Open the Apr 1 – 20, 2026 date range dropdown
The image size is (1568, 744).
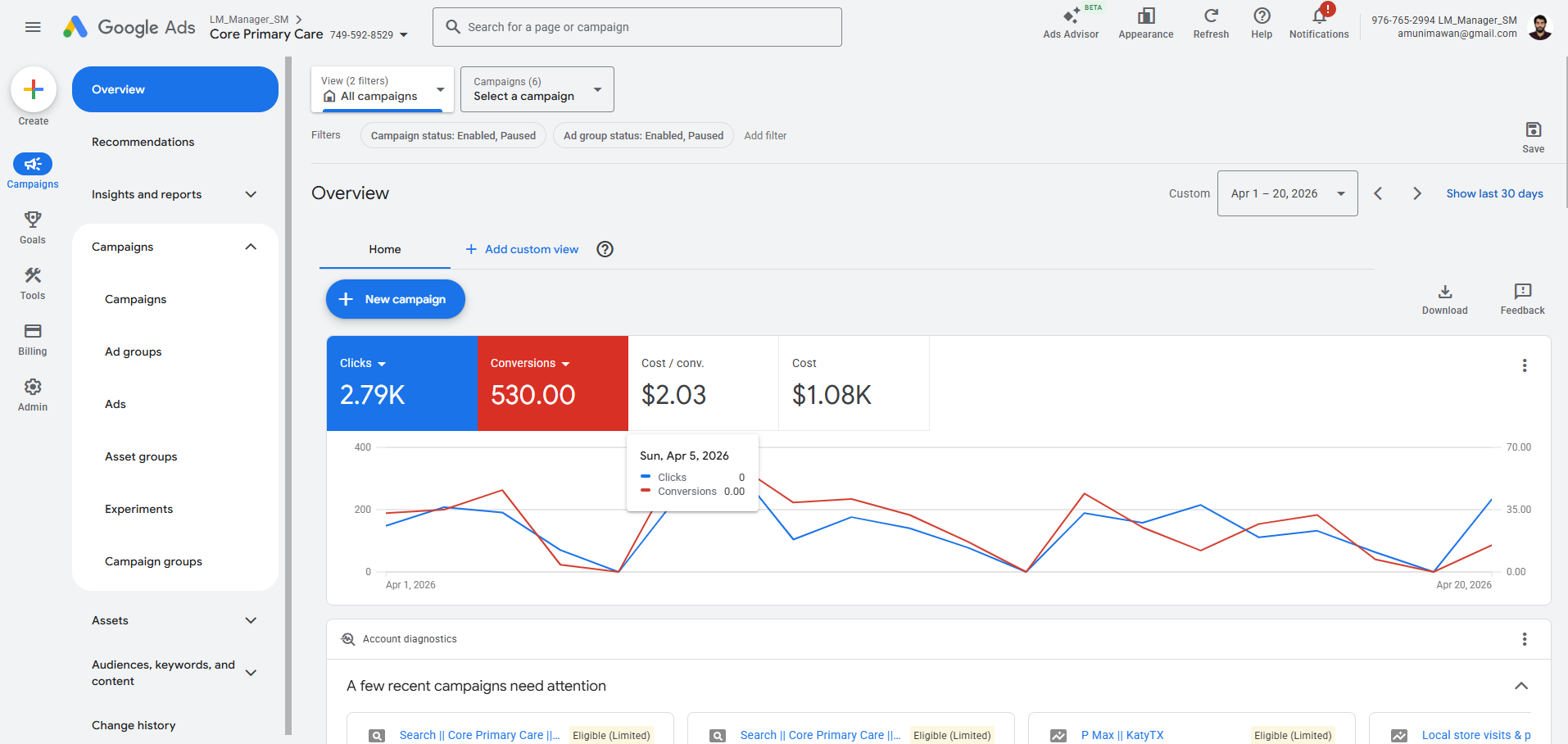click(x=1287, y=193)
